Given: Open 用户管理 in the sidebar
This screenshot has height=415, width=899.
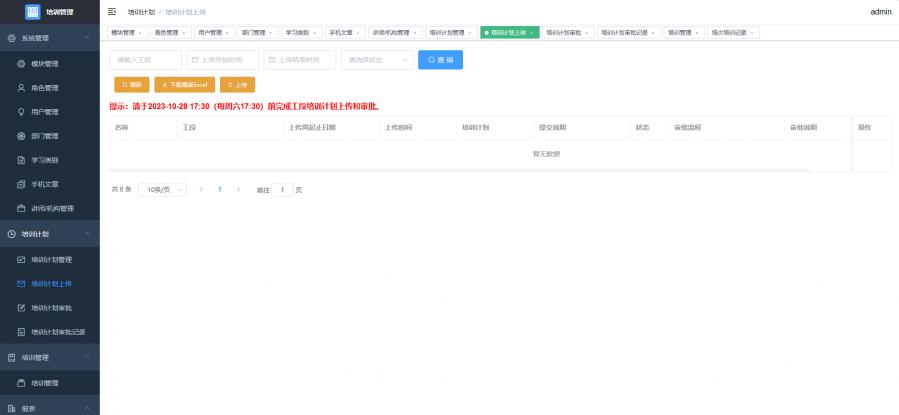Looking at the screenshot, I should (45, 112).
